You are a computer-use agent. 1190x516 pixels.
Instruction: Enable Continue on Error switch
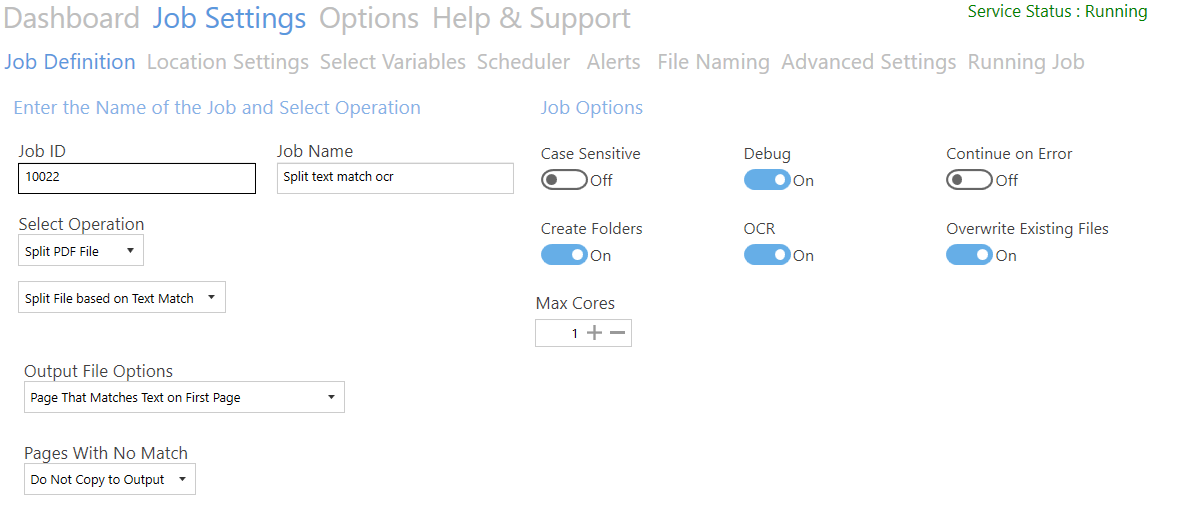969,180
